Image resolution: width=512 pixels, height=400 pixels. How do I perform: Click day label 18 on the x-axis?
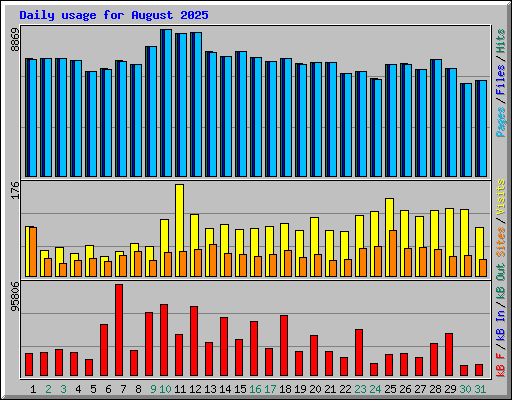click(x=285, y=389)
